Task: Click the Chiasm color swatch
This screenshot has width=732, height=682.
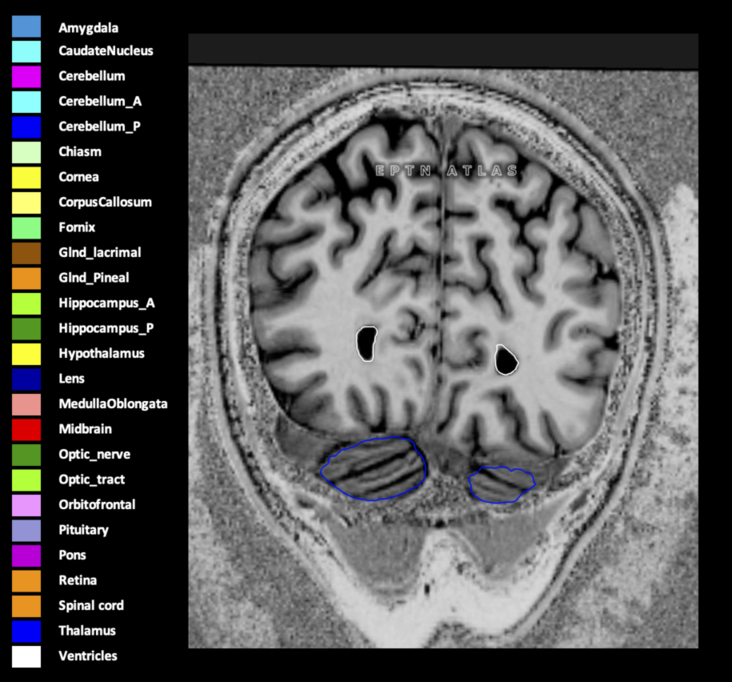Action: pos(26,152)
